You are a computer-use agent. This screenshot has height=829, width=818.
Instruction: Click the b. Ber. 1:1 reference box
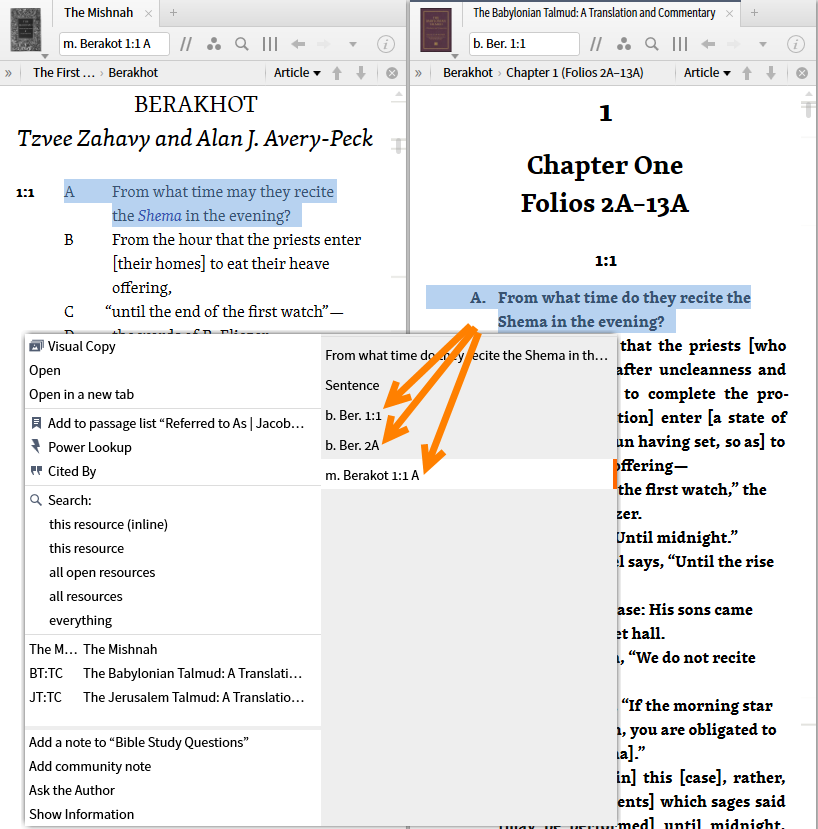coord(524,44)
